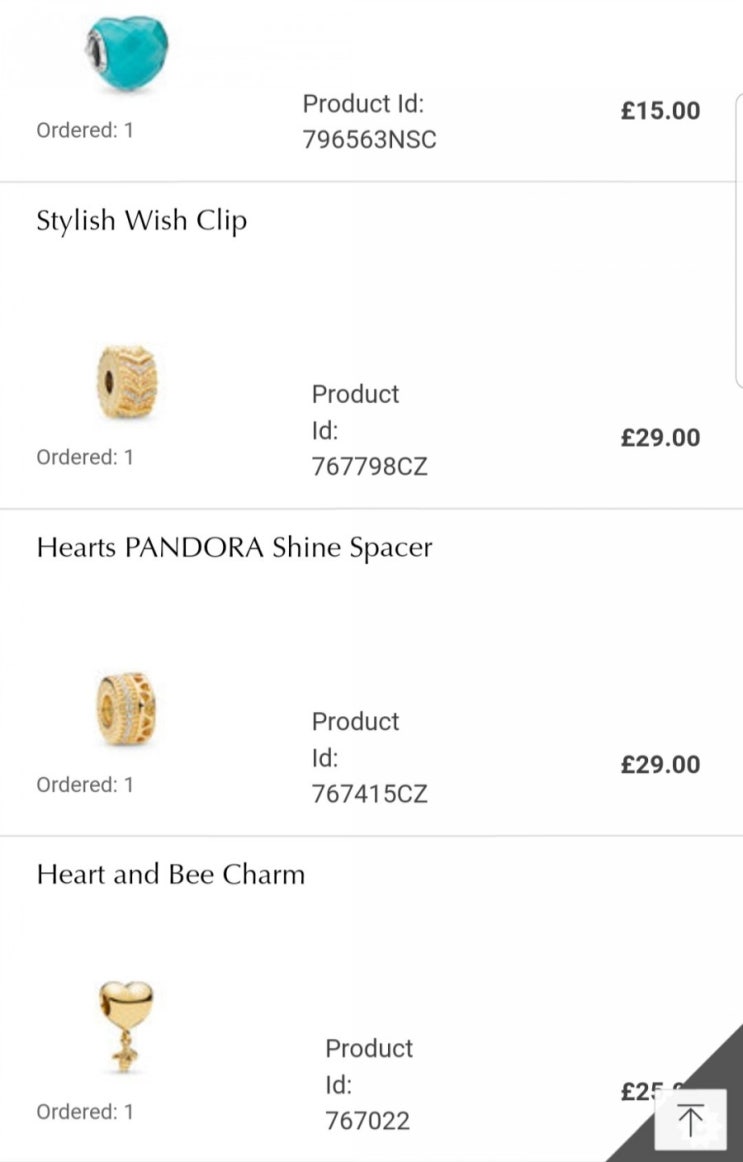This screenshot has width=743, height=1162.
Task: Click the £15.00 price
Action: point(660,110)
